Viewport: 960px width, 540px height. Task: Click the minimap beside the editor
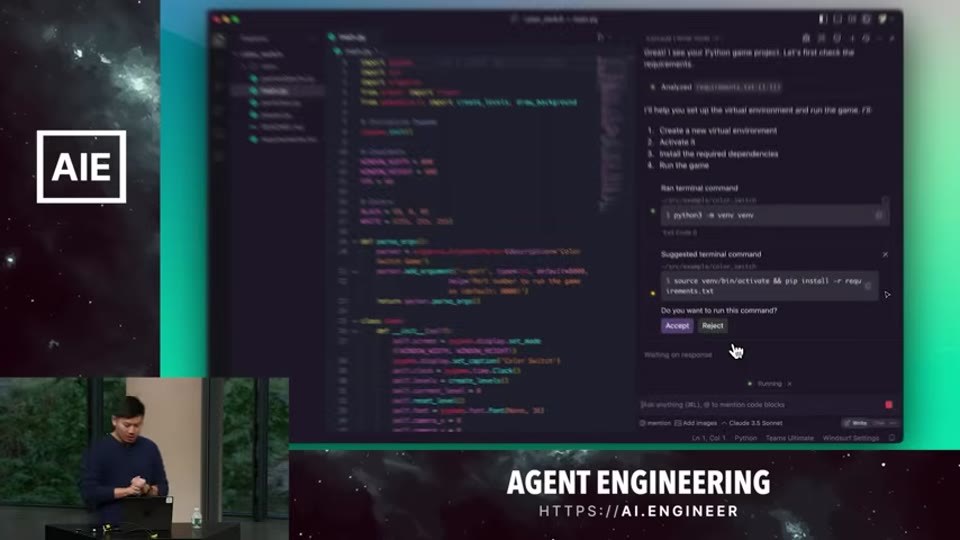tap(609, 132)
